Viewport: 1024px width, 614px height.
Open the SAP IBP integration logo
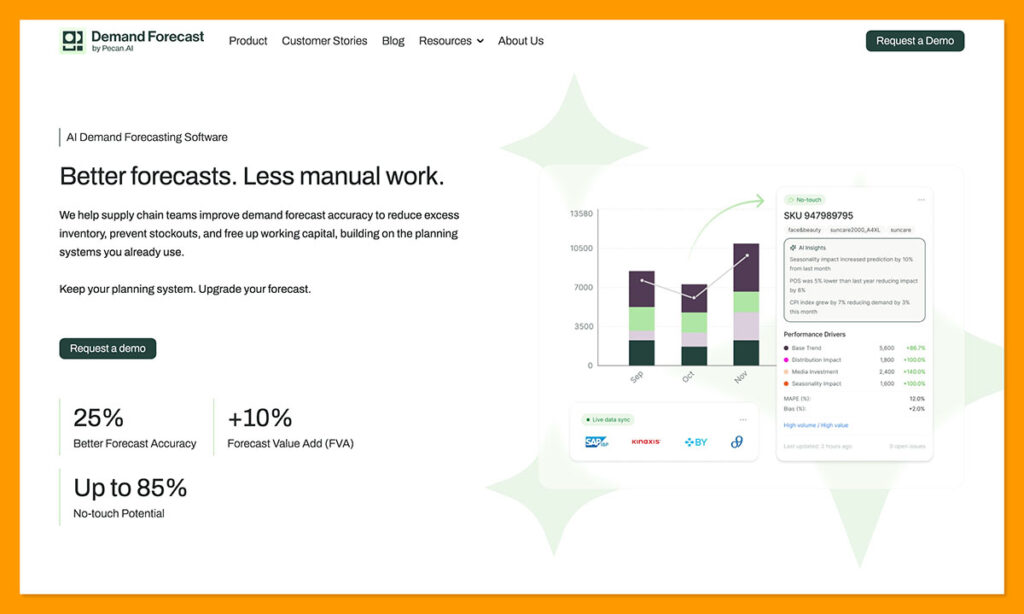(x=596, y=442)
